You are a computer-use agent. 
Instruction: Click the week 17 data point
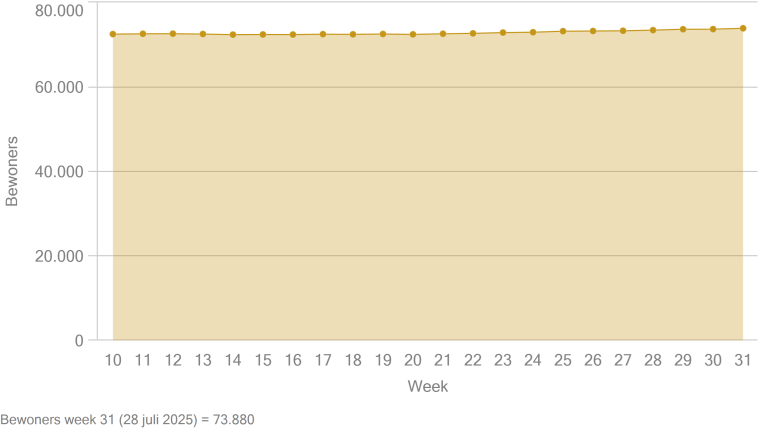323,34
